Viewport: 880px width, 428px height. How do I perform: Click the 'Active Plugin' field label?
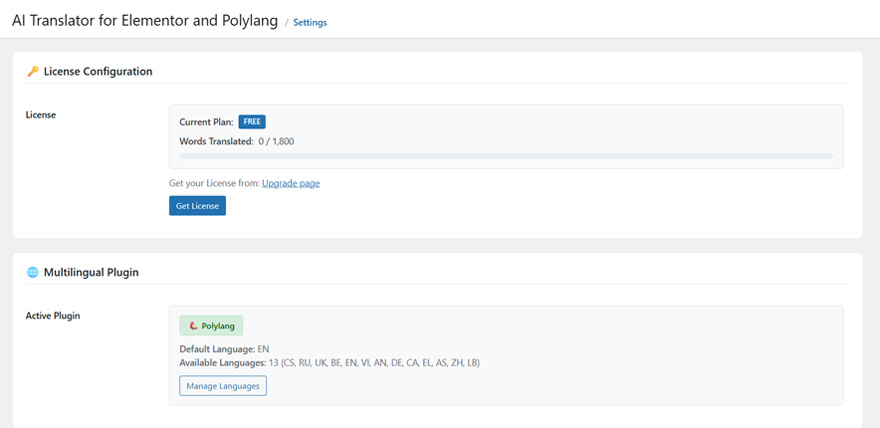53,316
